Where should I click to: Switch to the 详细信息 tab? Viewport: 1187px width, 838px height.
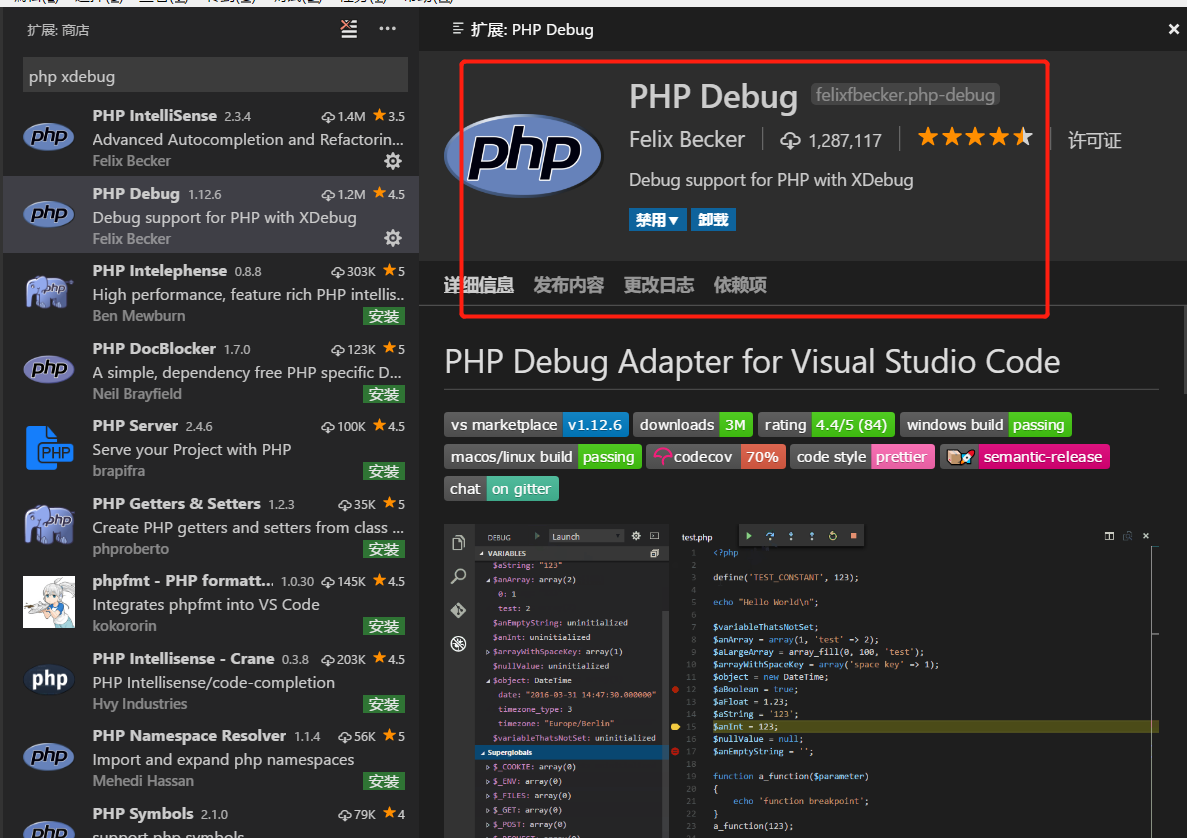pyautogui.click(x=478, y=285)
